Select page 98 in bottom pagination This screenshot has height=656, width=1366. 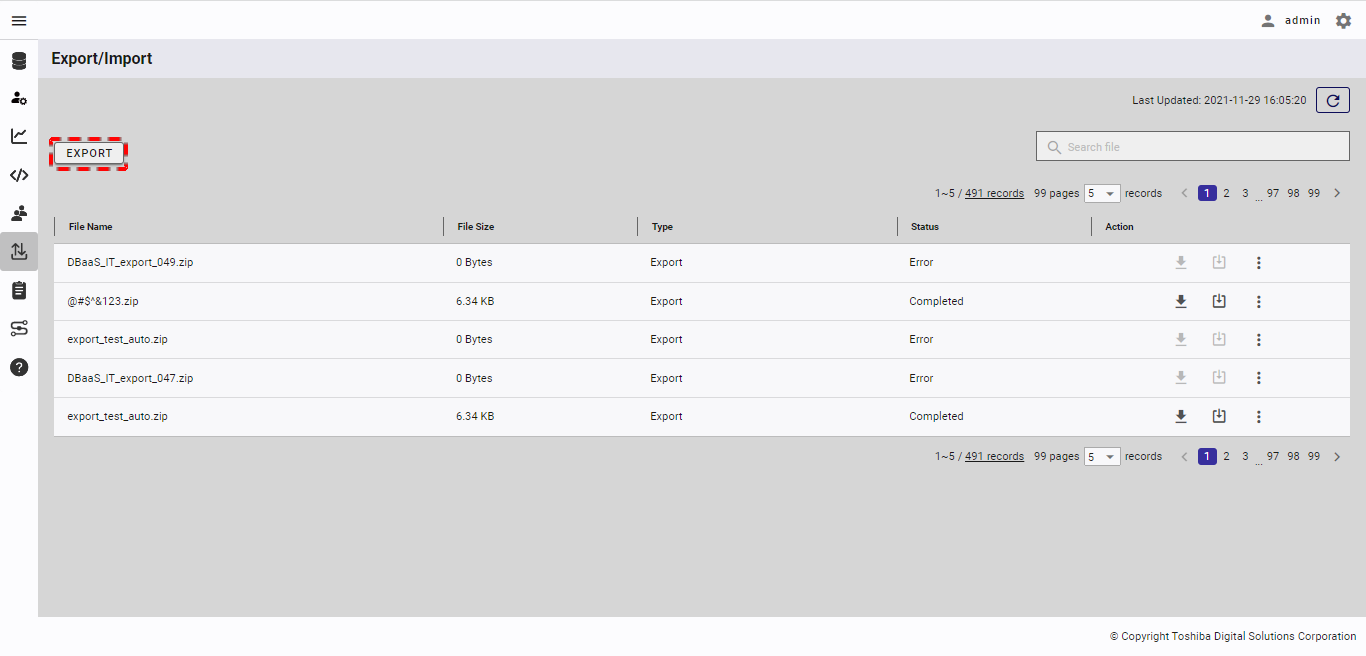1293,456
